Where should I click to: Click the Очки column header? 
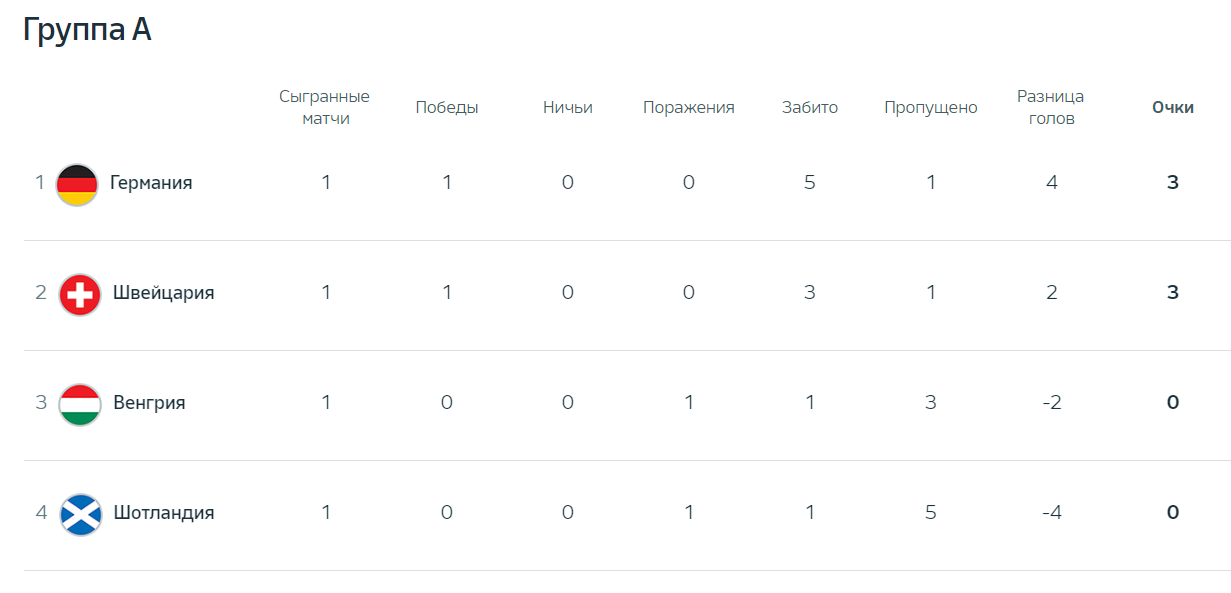point(1173,108)
